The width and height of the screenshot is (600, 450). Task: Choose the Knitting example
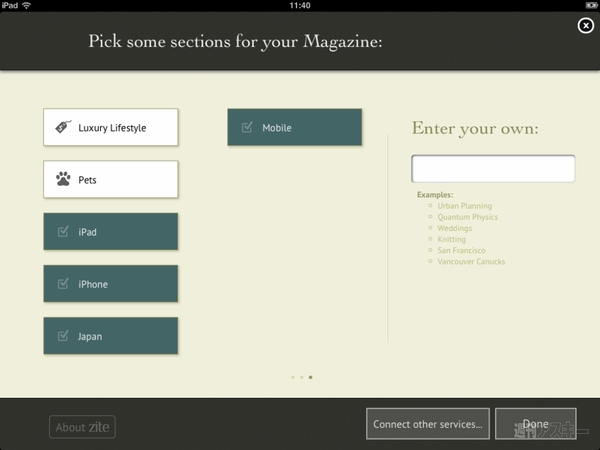(x=452, y=239)
